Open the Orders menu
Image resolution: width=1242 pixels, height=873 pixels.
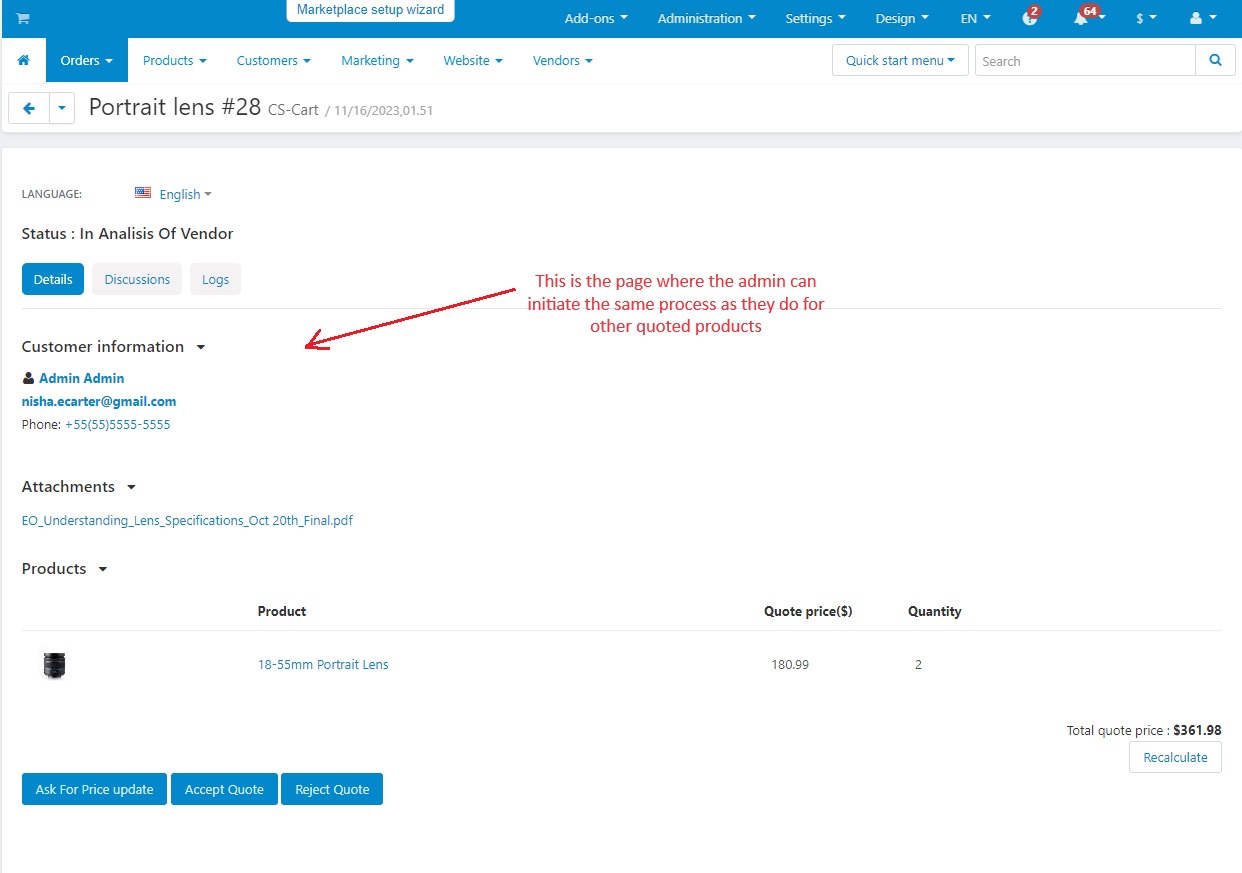click(x=86, y=61)
